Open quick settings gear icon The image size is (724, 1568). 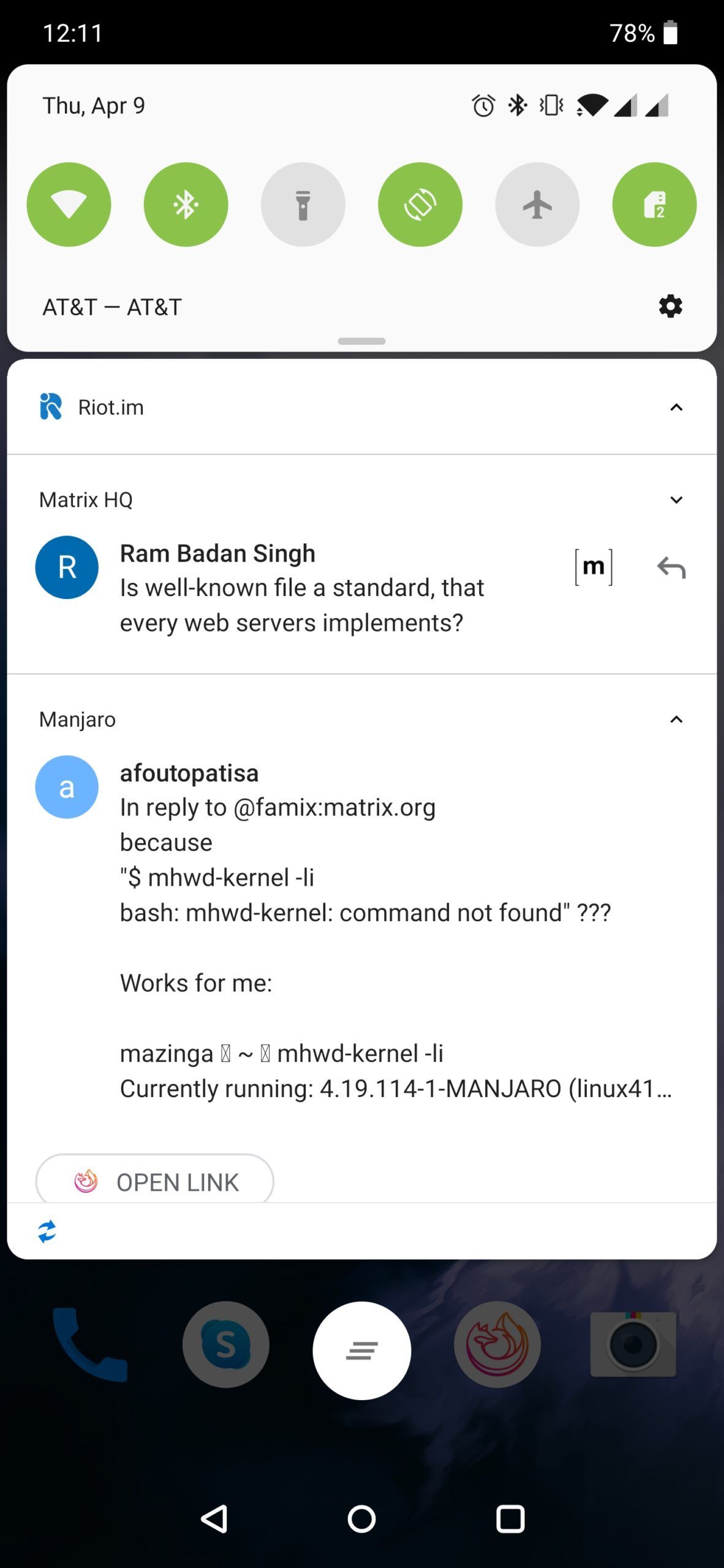point(670,306)
